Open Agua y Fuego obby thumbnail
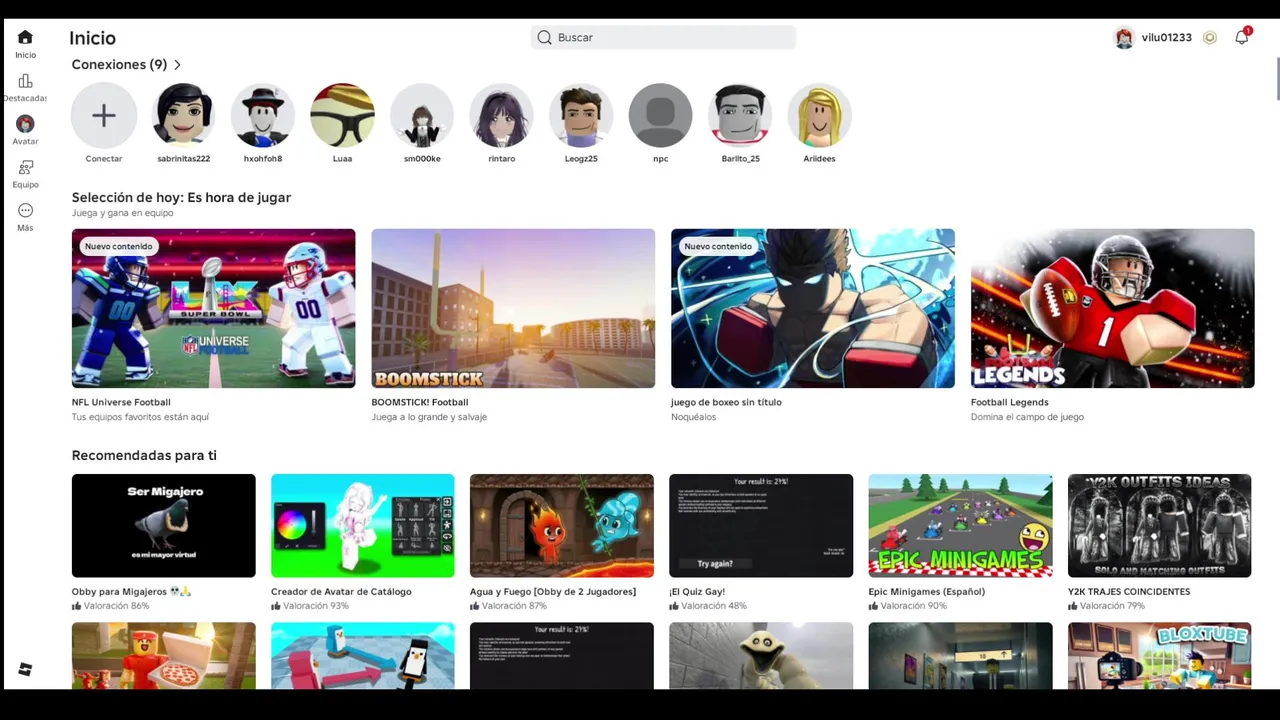Screen dimensions: 1280x720 (562, 526)
